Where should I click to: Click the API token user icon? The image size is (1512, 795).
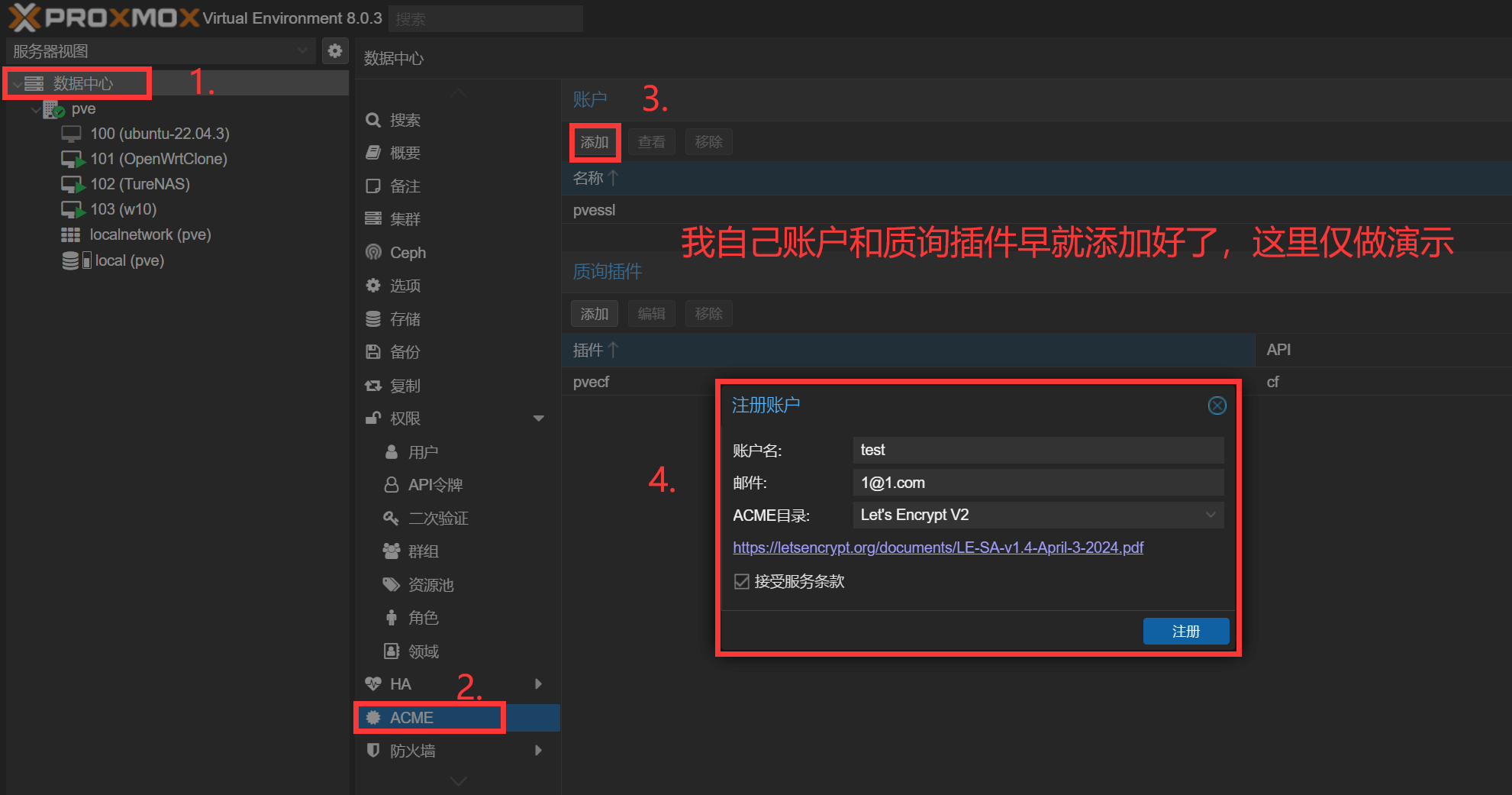click(391, 484)
